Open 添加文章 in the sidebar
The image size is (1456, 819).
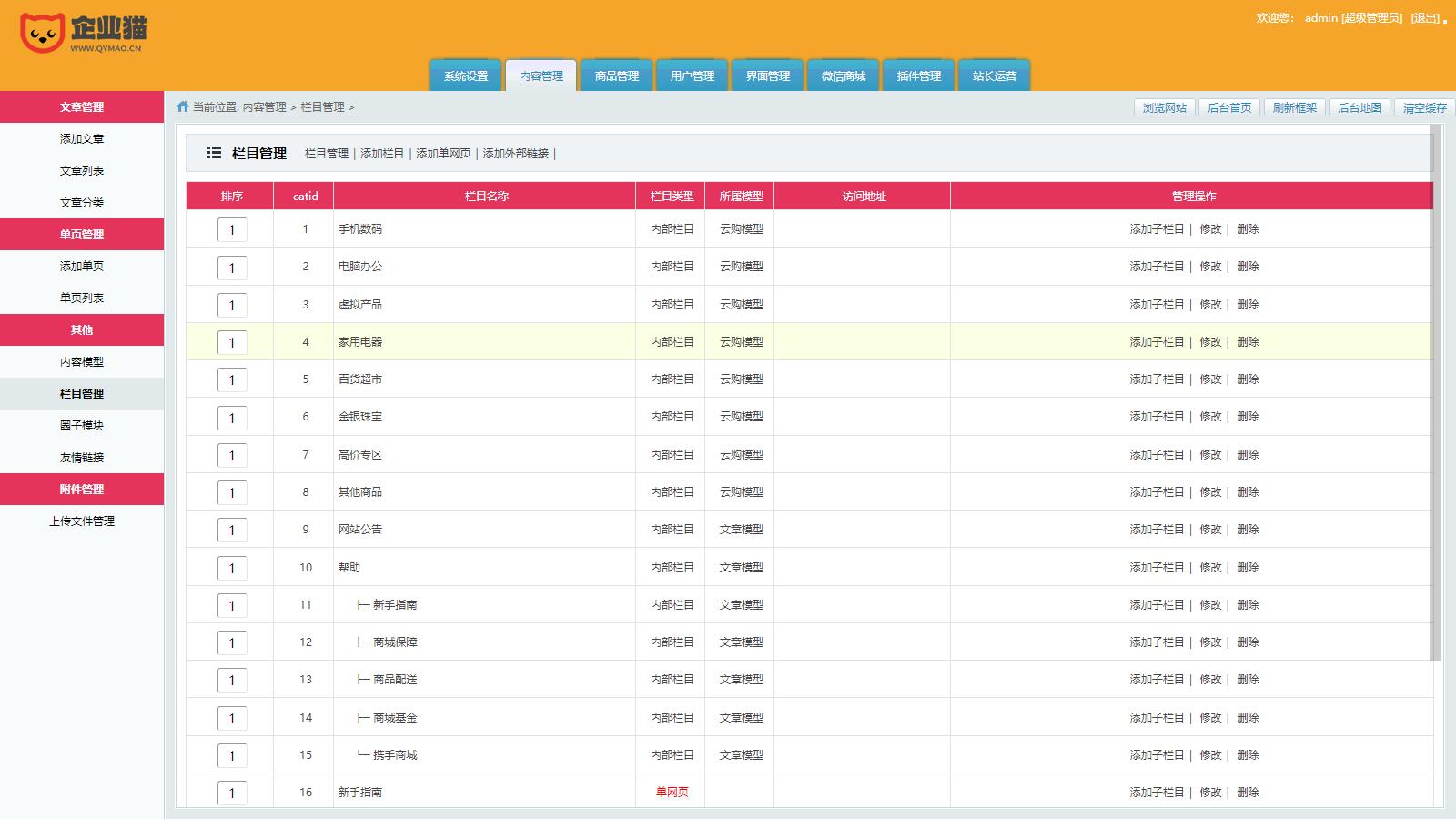click(x=82, y=139)
